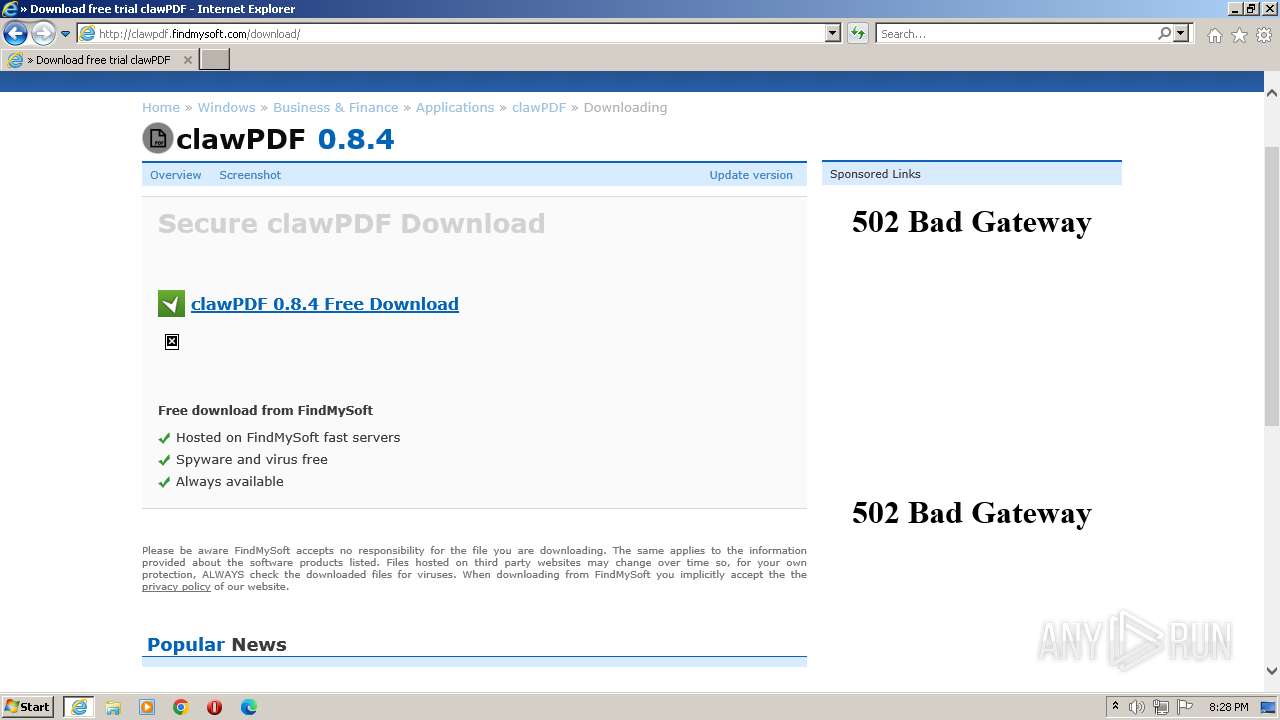Click the scrollbar down arrow
The image size is (1280, 720).
click(1272, 671)
